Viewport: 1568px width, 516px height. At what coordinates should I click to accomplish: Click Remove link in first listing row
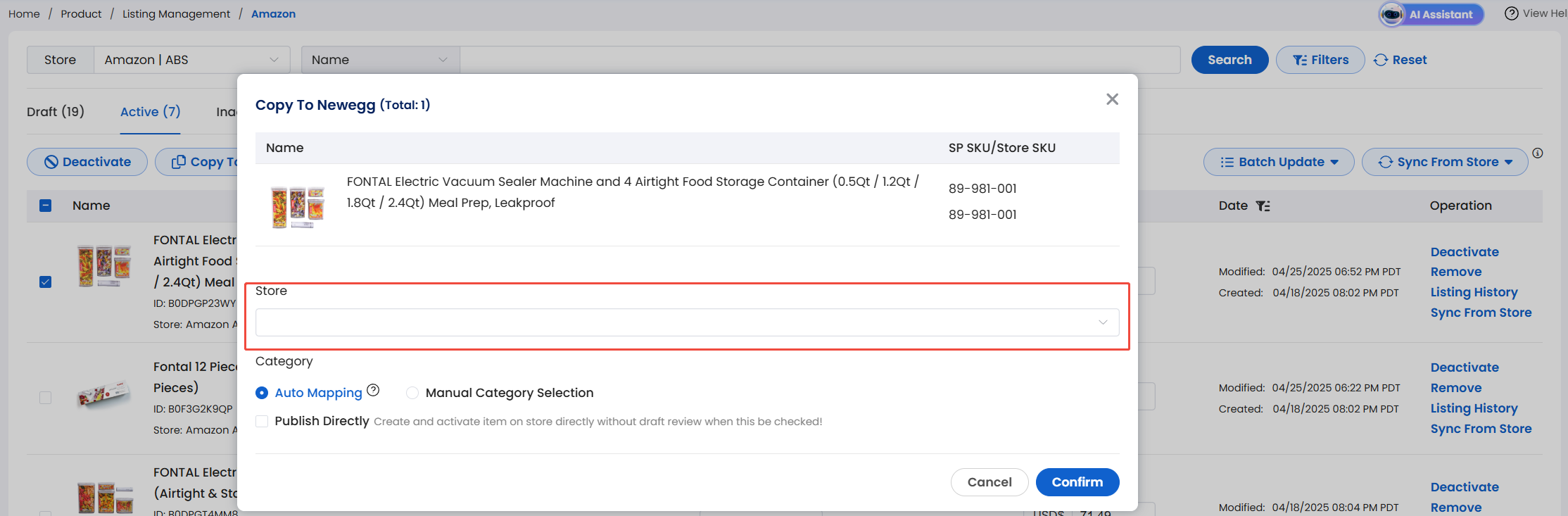pos(1456,272)
